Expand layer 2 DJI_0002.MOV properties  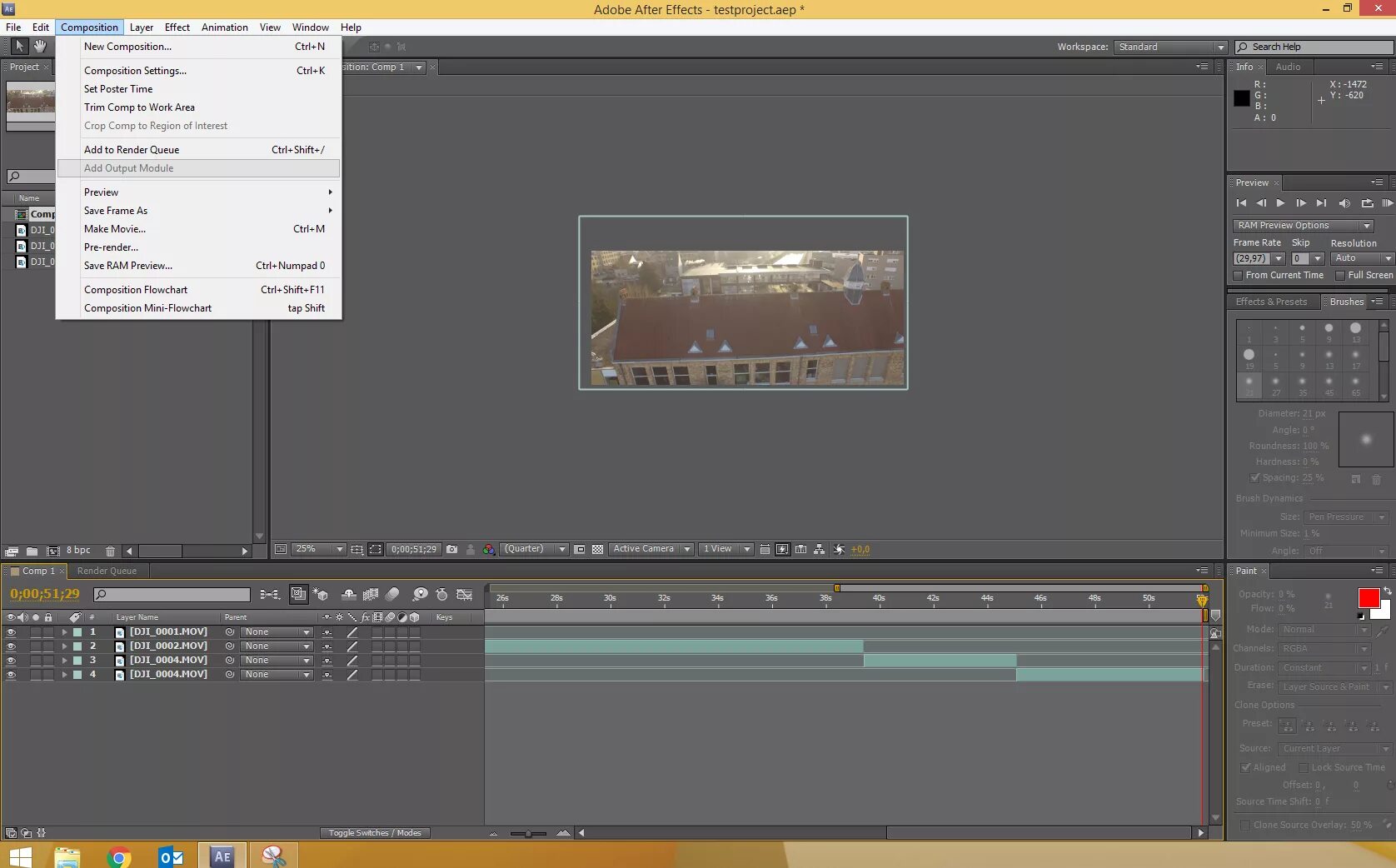64,646
